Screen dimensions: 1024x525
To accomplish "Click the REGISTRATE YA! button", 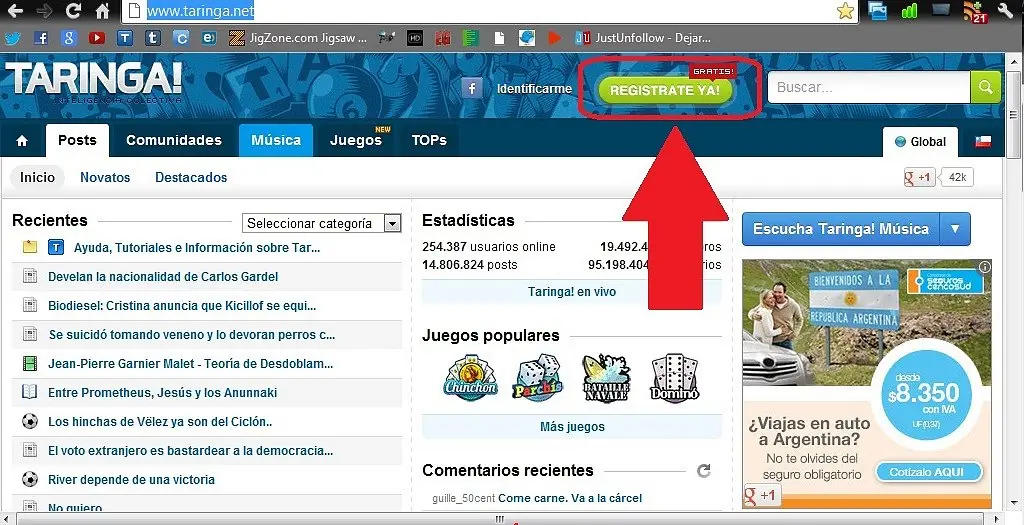I will 665,90.
